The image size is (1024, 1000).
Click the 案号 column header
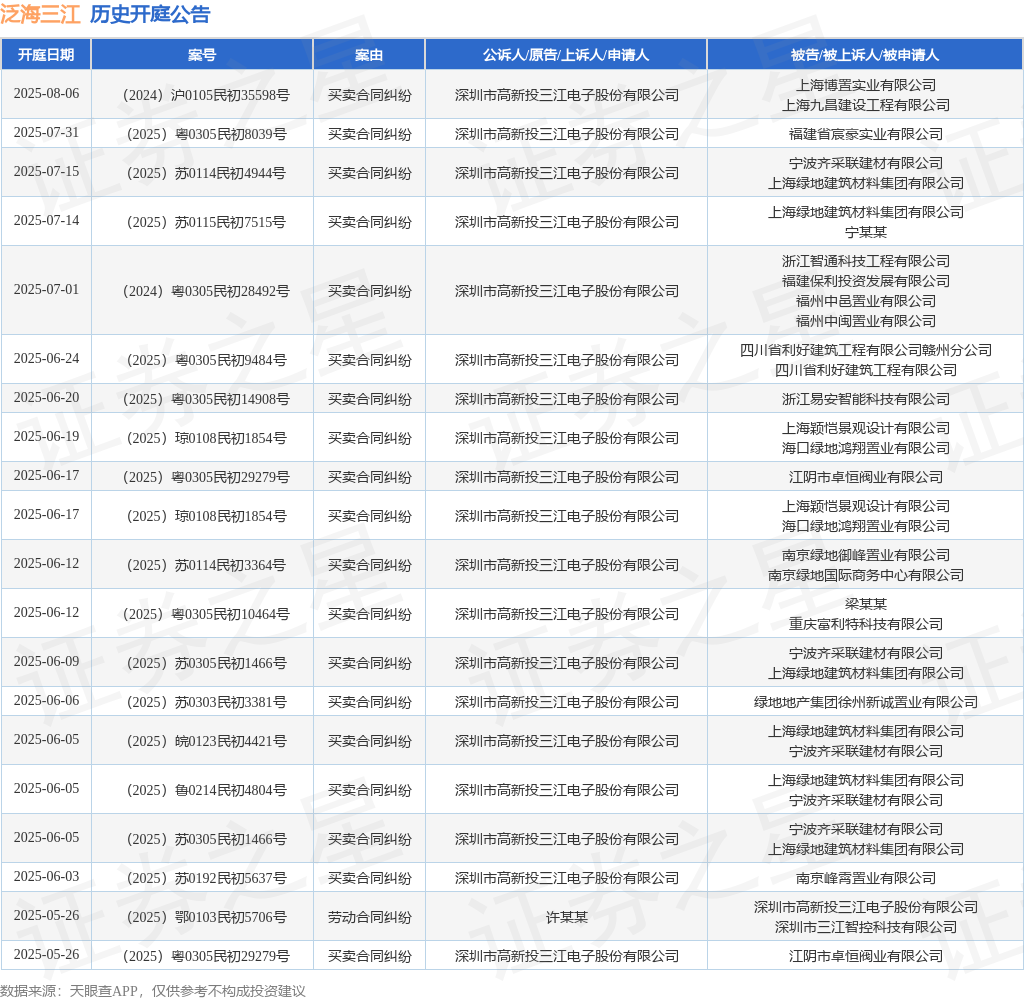pyautogui.click(x=202, y=55)
